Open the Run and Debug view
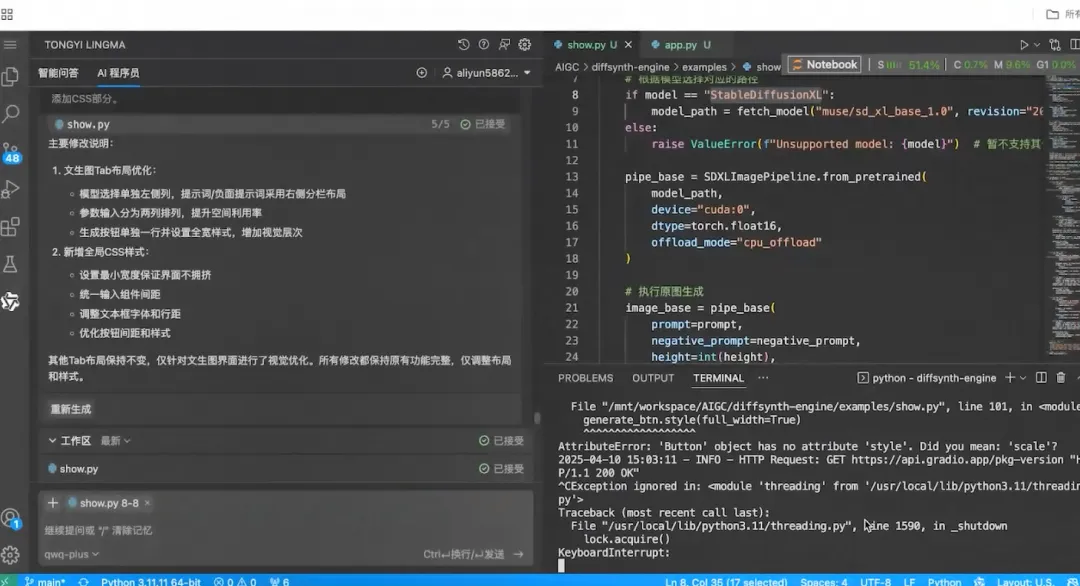1080x586 pixels. (x=10, y=189)
